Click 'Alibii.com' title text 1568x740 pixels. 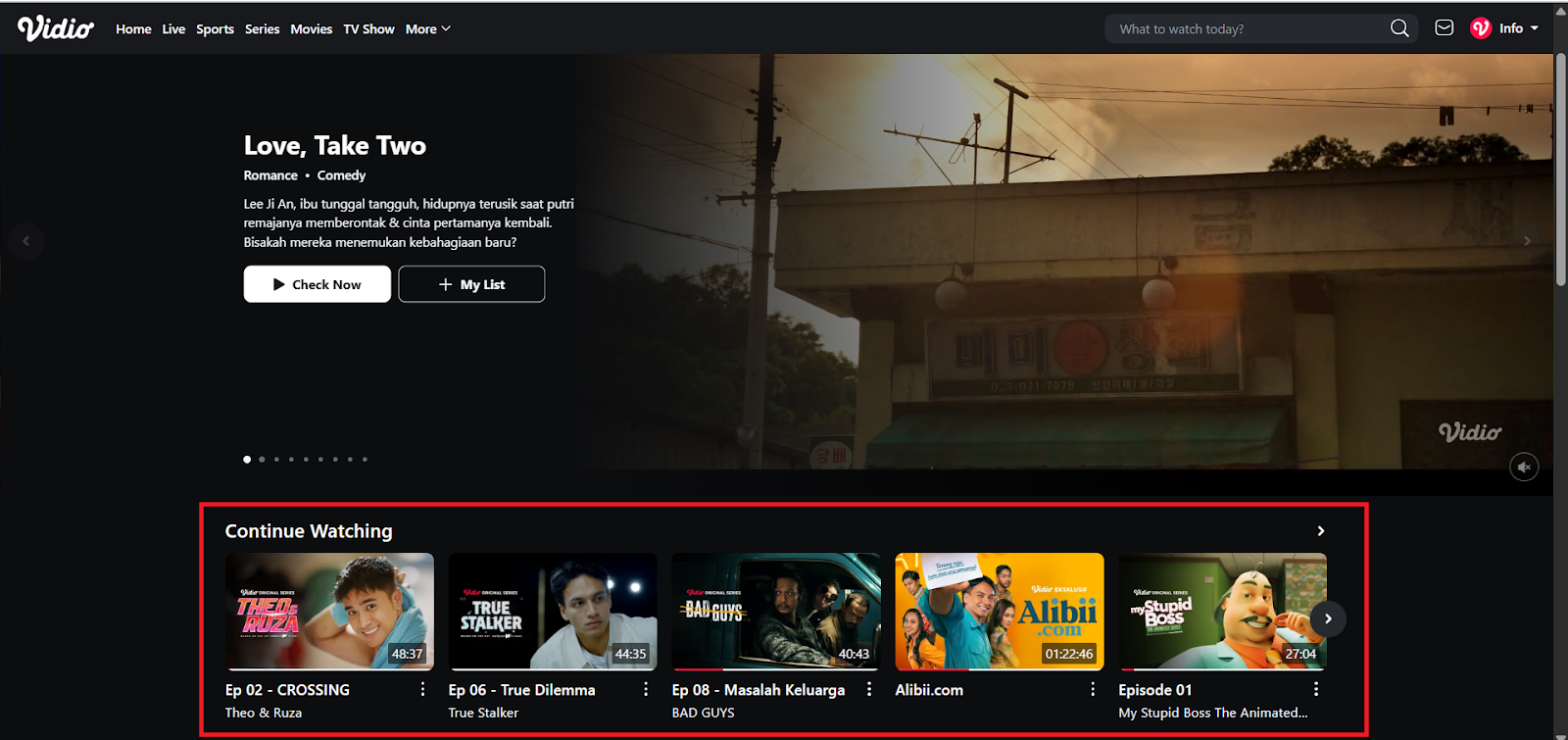929,690
